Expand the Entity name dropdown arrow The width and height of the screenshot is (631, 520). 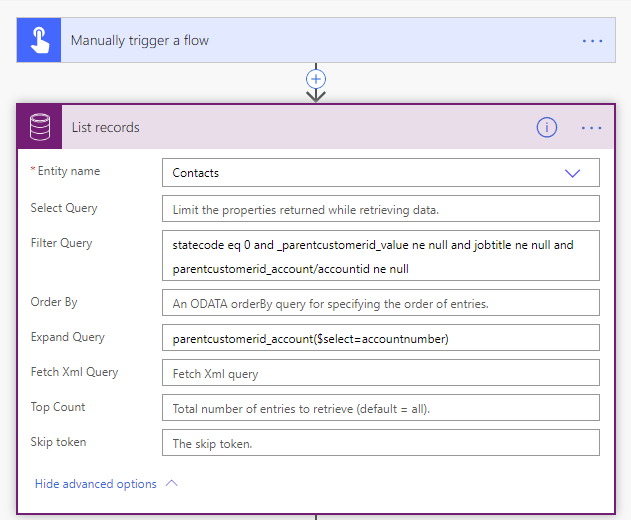[572, 173]
